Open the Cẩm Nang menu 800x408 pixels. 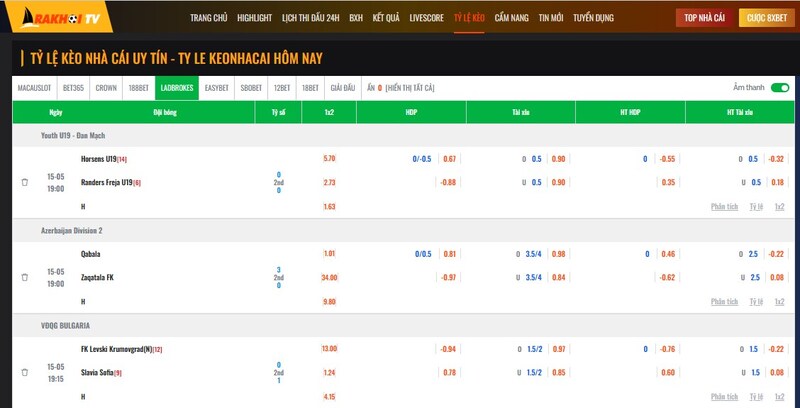[512, 18]
